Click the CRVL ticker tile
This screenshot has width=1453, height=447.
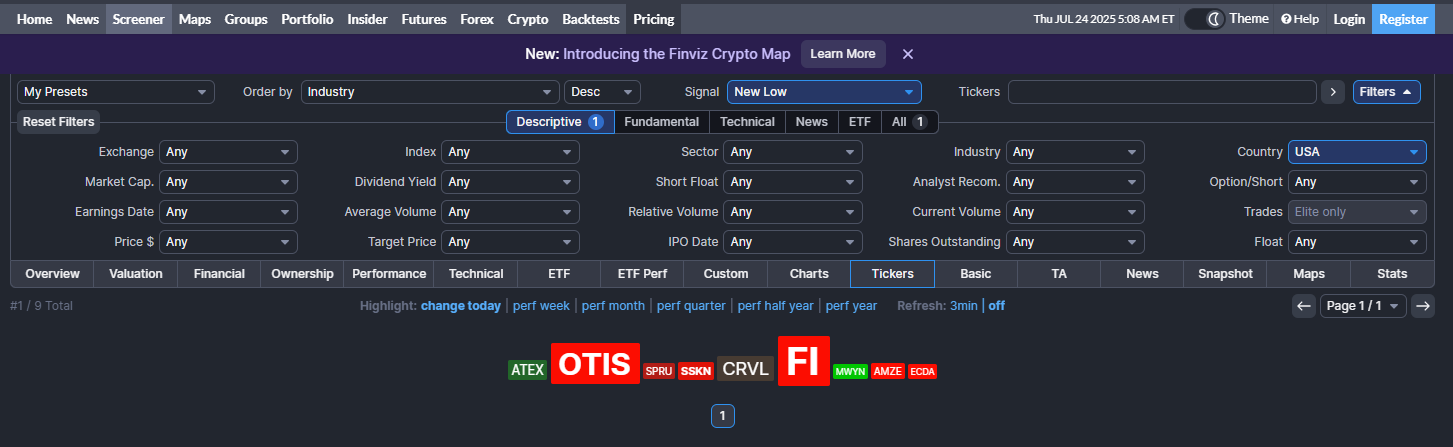[745, 369]
